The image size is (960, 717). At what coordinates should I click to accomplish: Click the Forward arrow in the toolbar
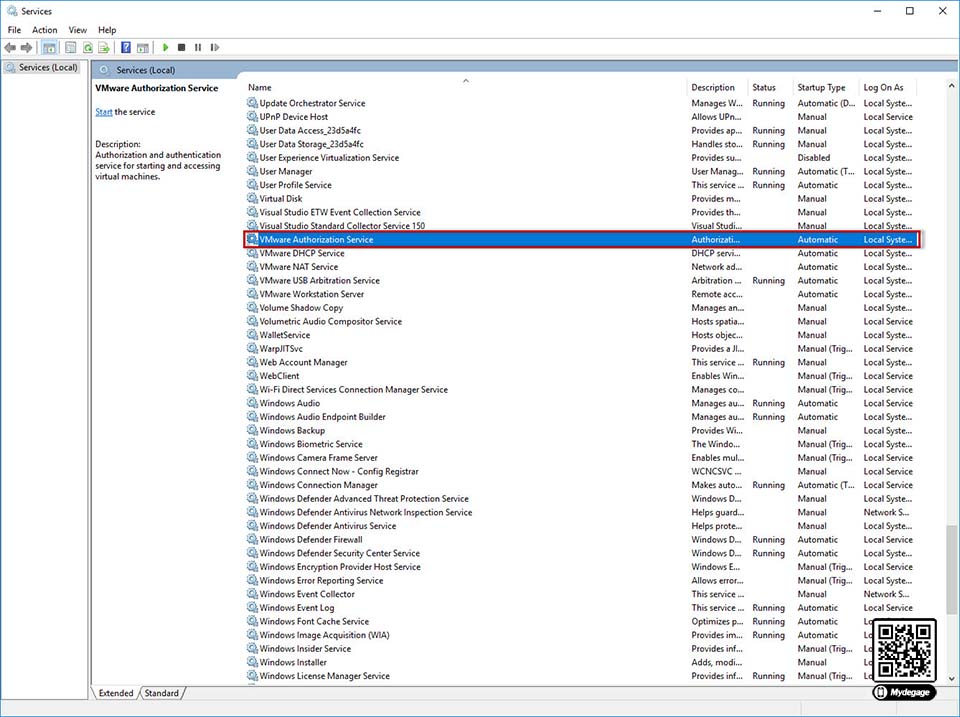(x=26, y=47)
